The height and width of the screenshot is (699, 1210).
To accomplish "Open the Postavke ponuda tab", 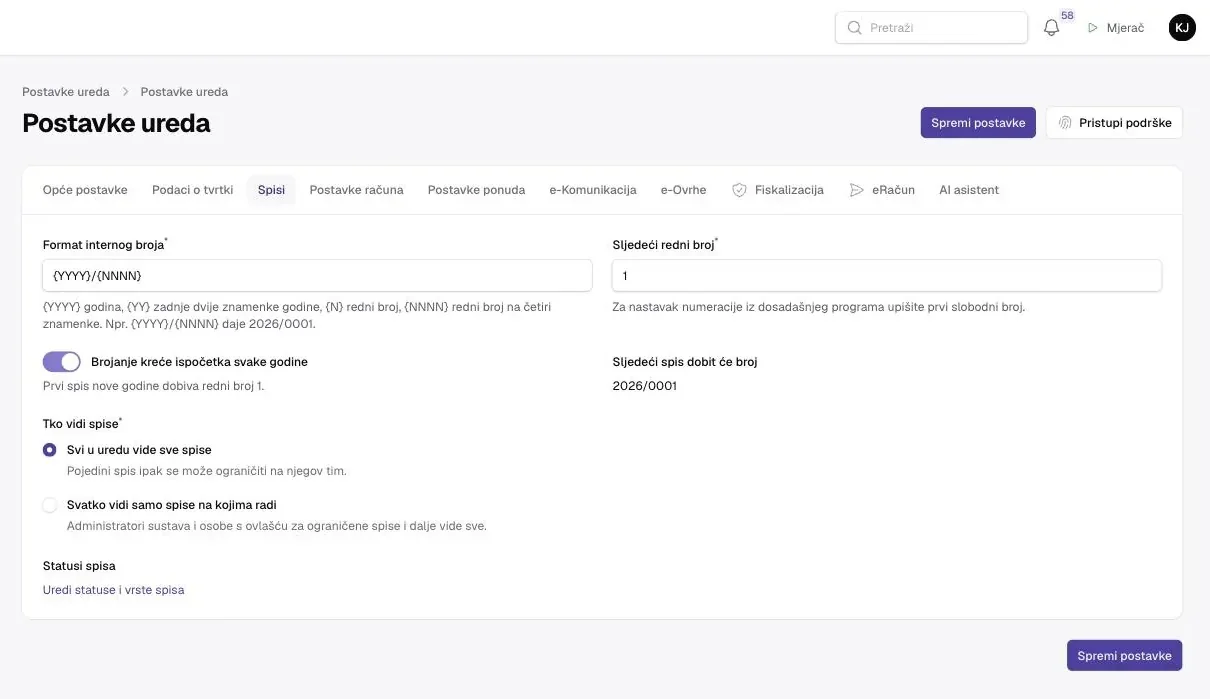I will click(x=476, y=190).
